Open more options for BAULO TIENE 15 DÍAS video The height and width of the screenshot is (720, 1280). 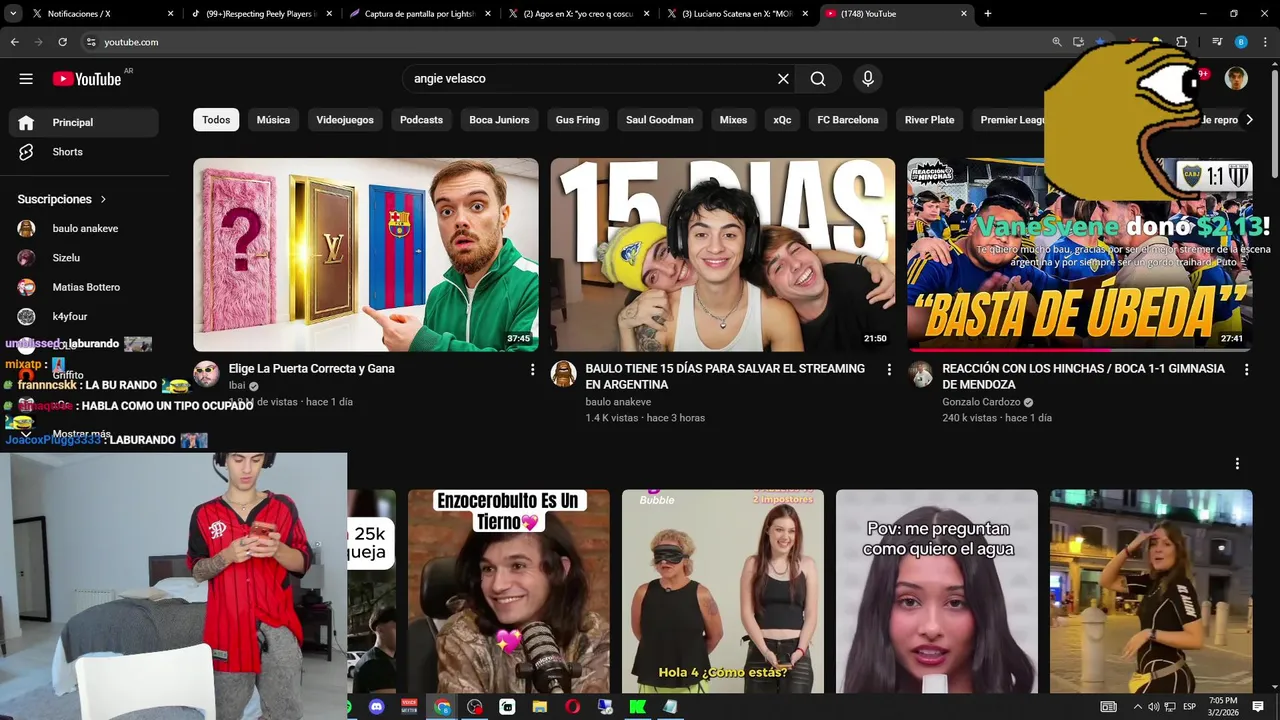pyautogui.click(x=889, y=369)
